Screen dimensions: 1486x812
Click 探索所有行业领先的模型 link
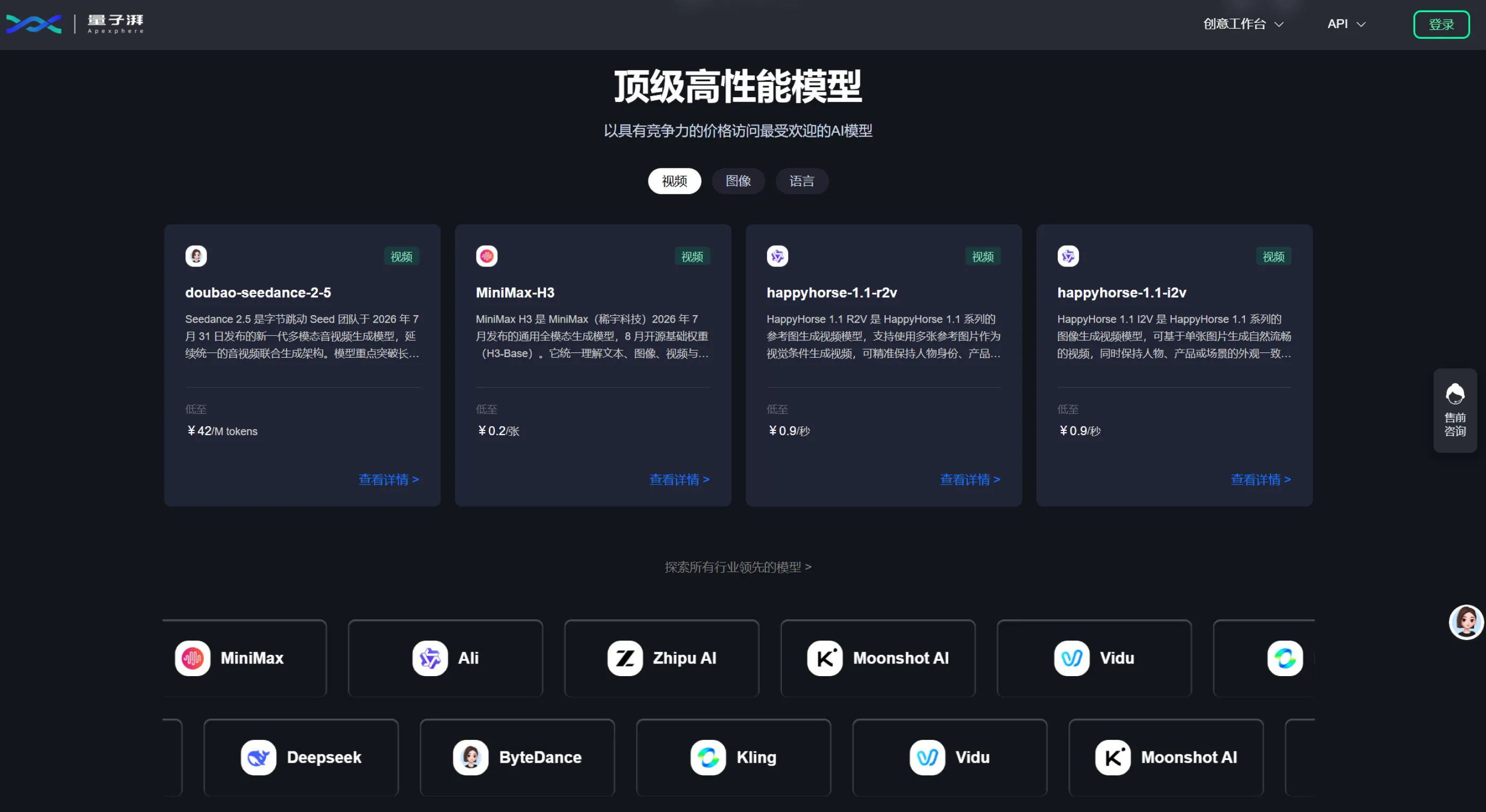pos(738,567)
